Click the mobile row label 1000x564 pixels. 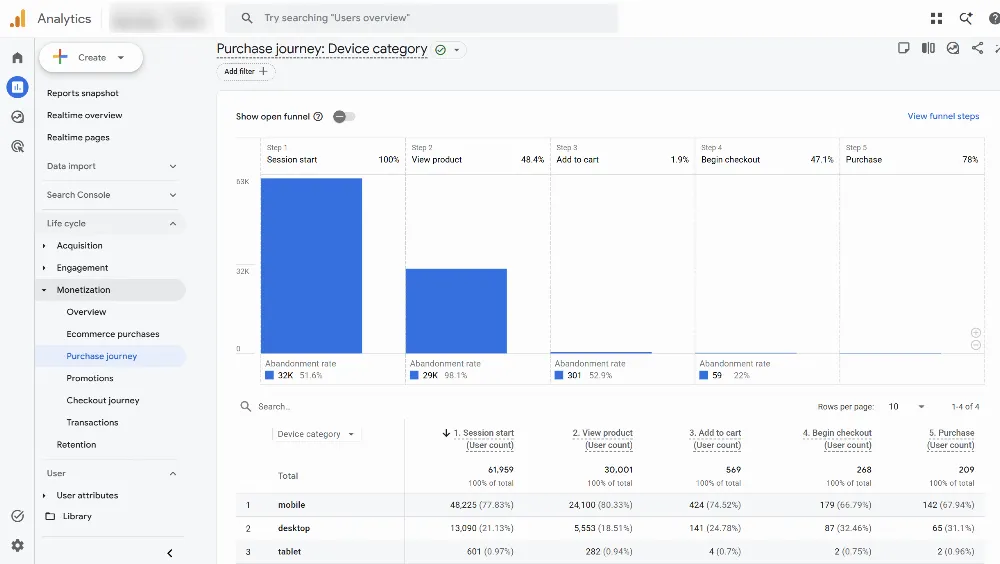(291, 505)
